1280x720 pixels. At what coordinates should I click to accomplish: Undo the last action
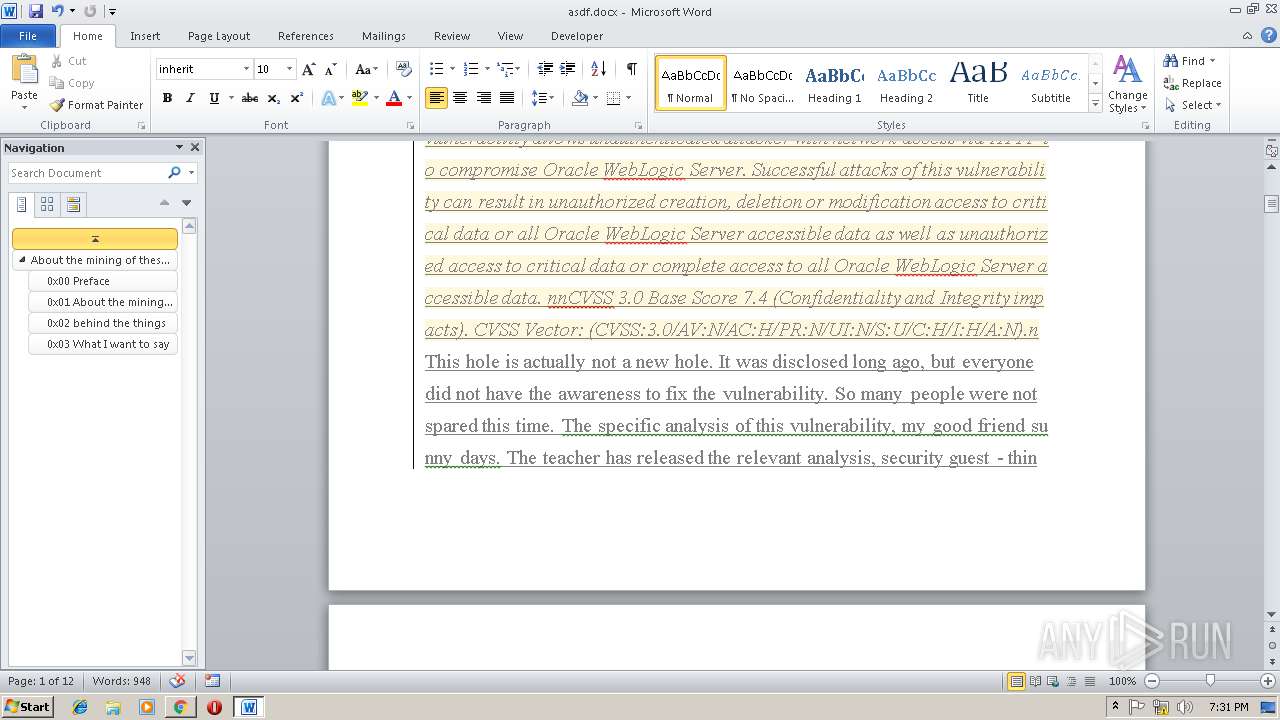pos(58,11)
